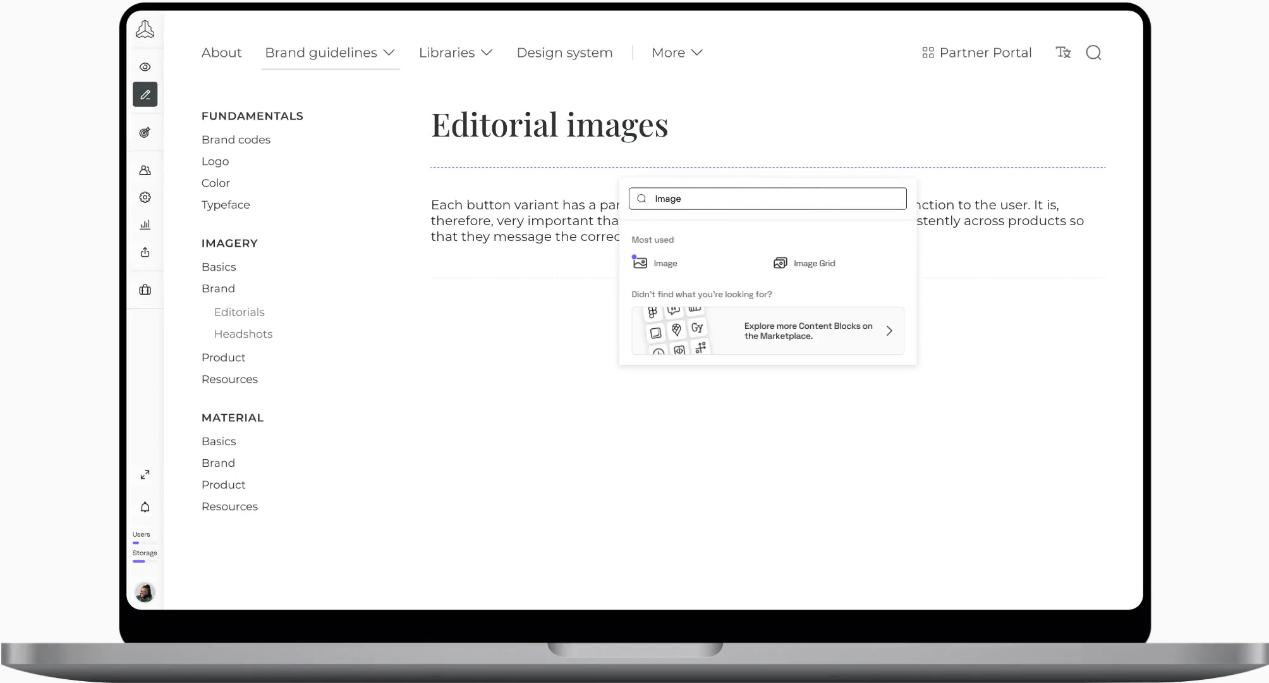Open the users/people icon in sidebar
Screen dimensions: 1269x683
click(145, 171)
